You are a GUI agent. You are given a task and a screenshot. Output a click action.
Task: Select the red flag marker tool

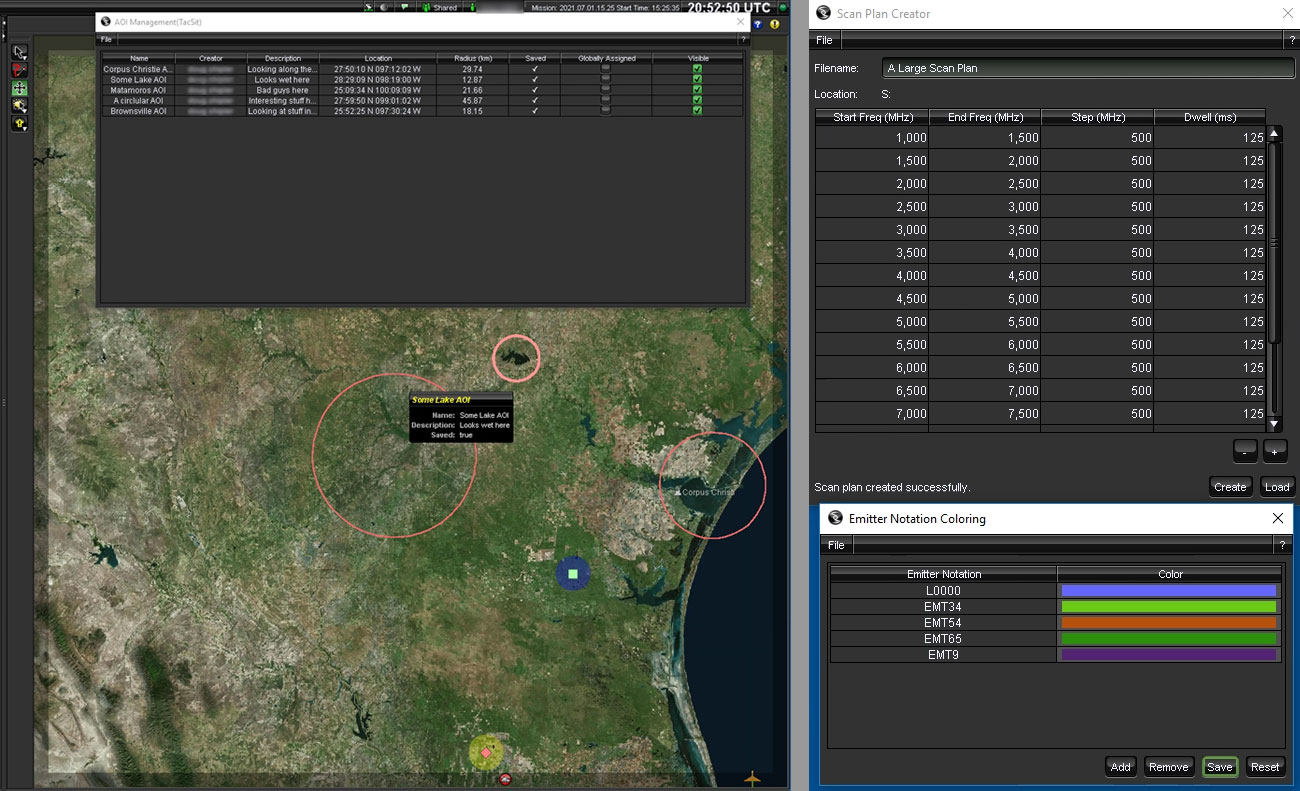19,70
